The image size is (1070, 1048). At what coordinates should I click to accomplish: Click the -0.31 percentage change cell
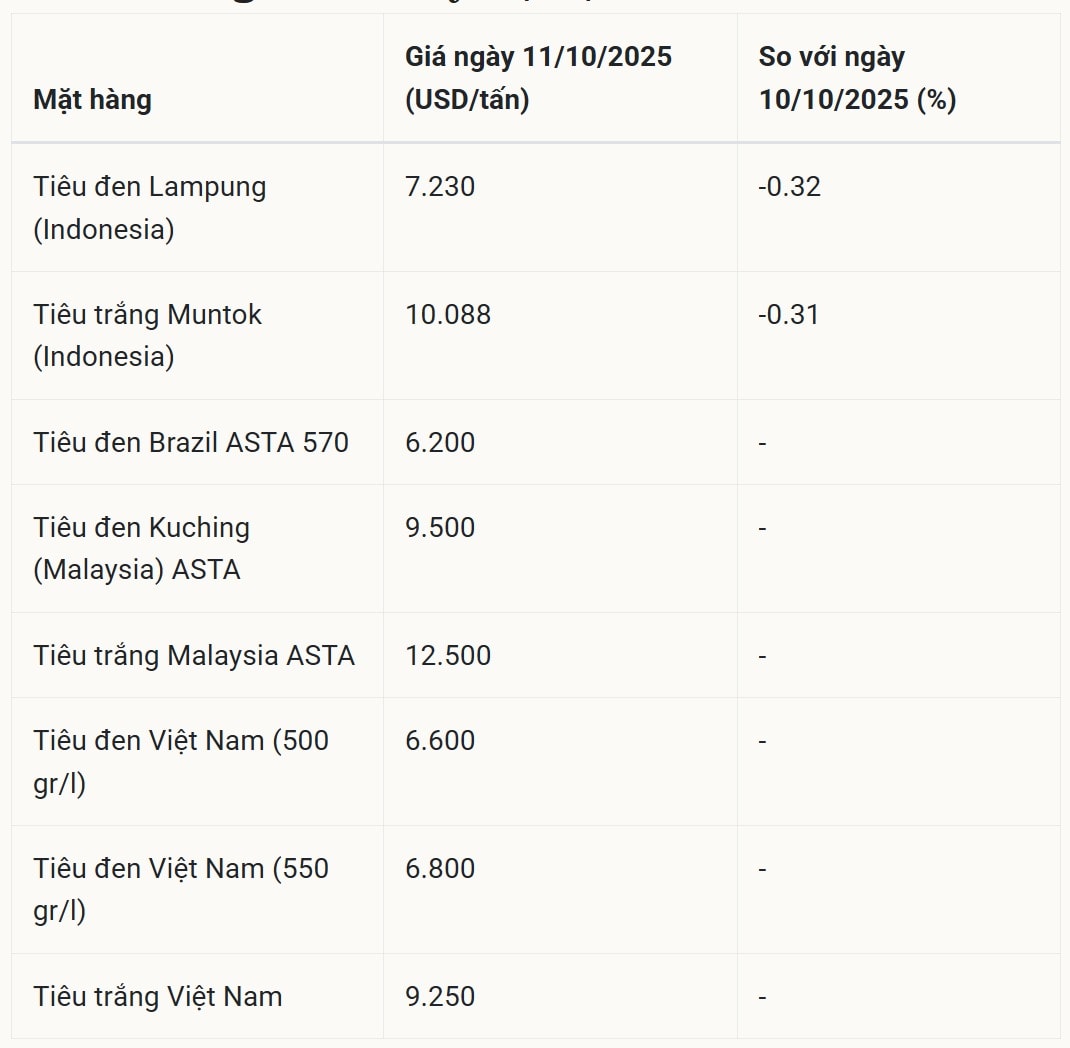tap(788, 315)
